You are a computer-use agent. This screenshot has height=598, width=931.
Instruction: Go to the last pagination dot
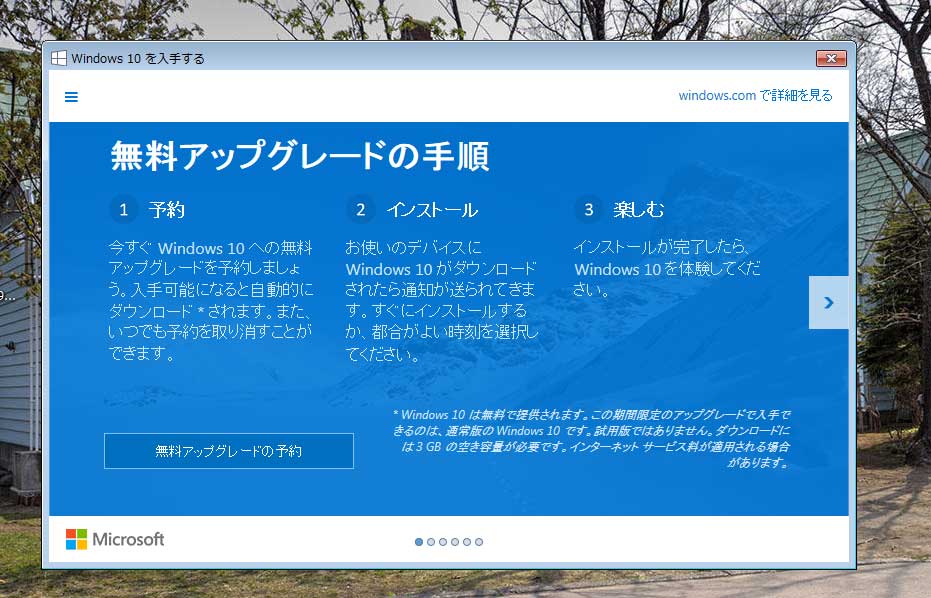pyautogui.click(x=479, y=542)
